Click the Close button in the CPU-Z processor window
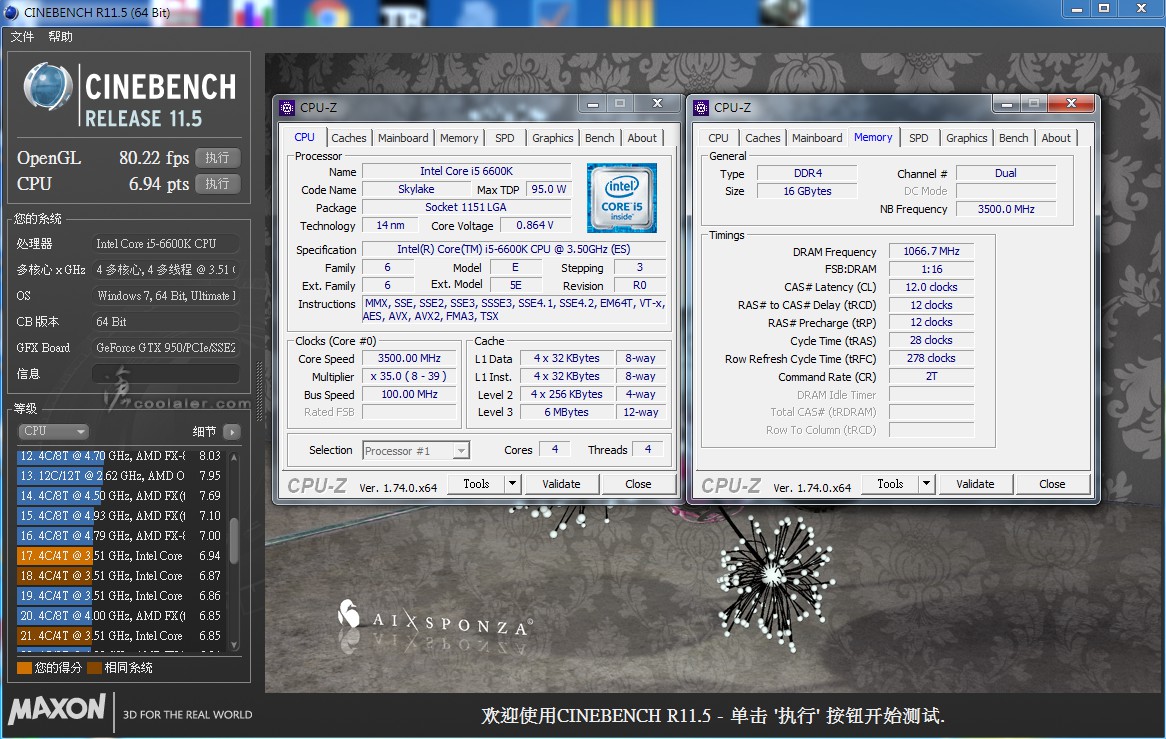Screen dimensions: 1166x739 (638, 484)
